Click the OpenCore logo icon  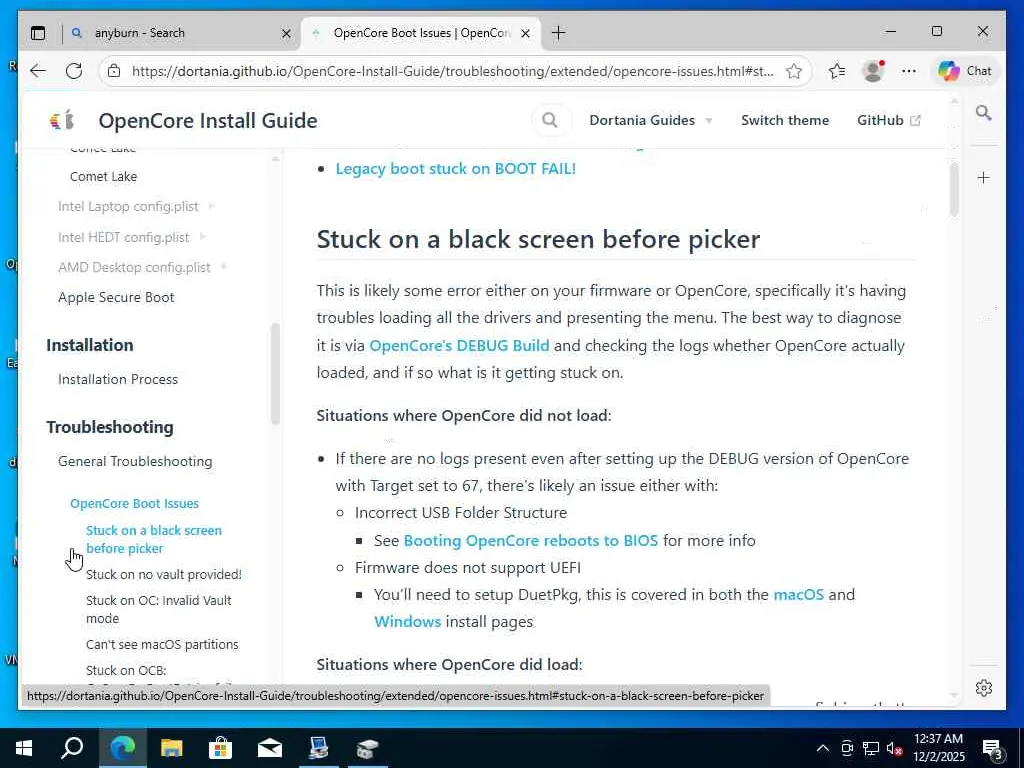[62, 120]
